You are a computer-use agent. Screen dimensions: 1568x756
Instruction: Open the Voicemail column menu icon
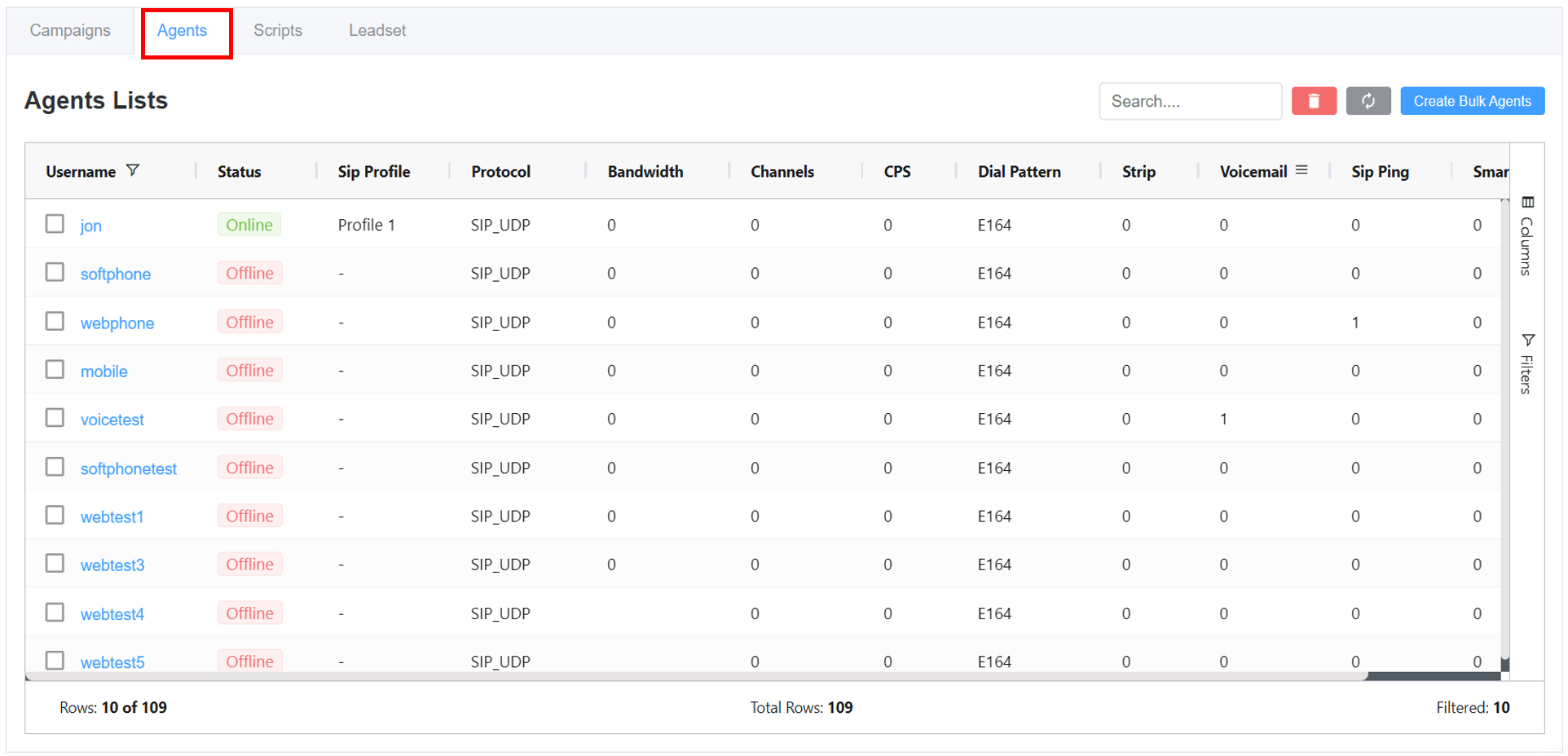click(x=1302, y=170)
